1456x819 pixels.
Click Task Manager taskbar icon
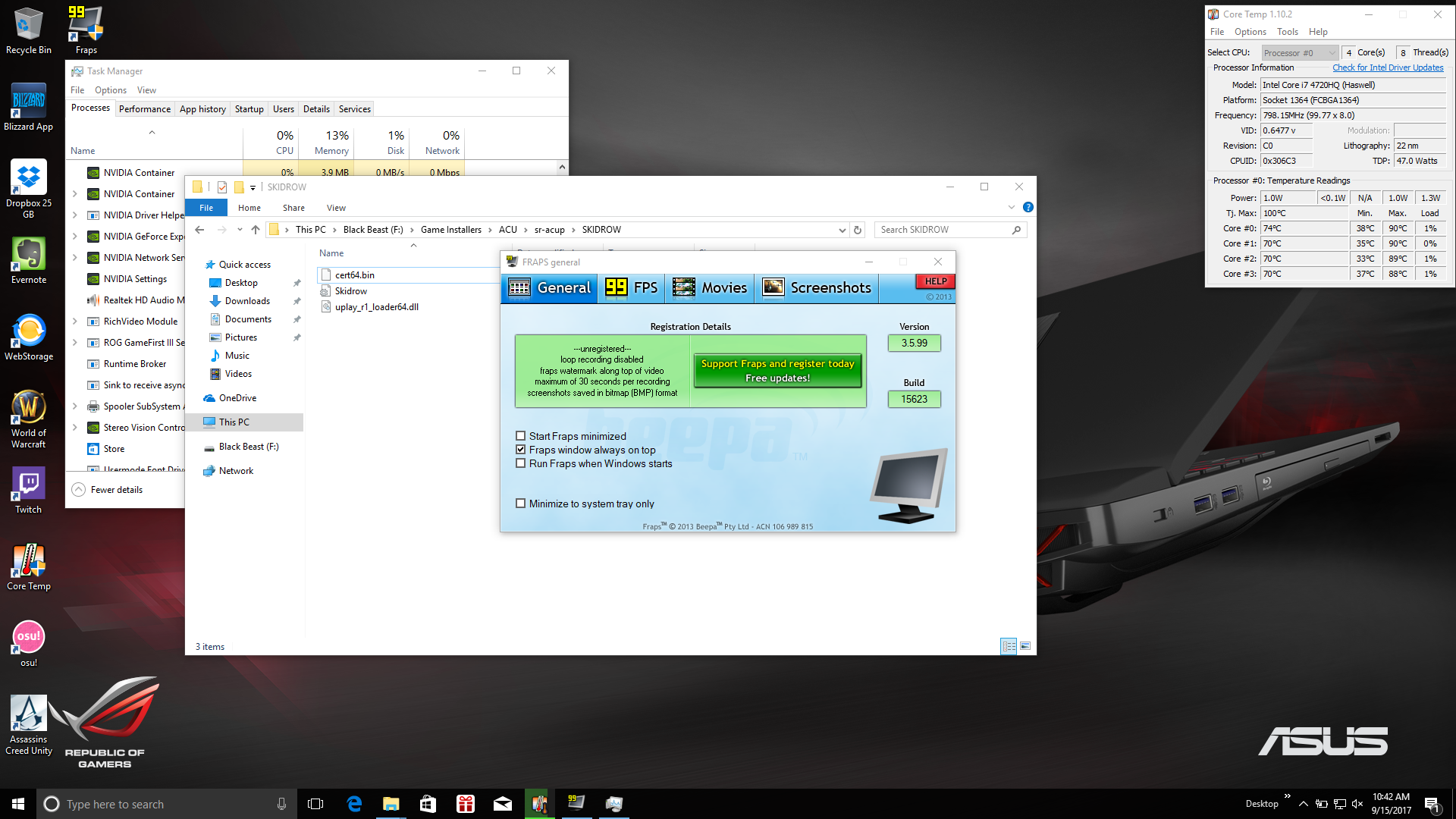tap(613, 804)
